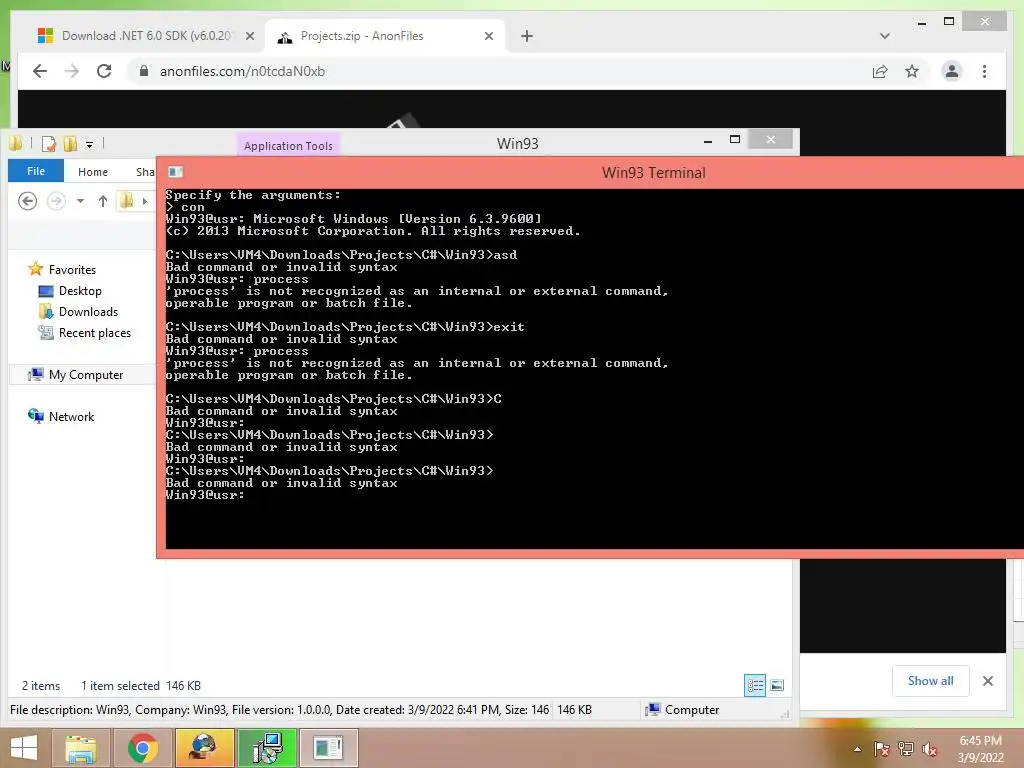Open Home ribbon tab in Explorer
1024x768 pixels.
click(x=93, y=172)
